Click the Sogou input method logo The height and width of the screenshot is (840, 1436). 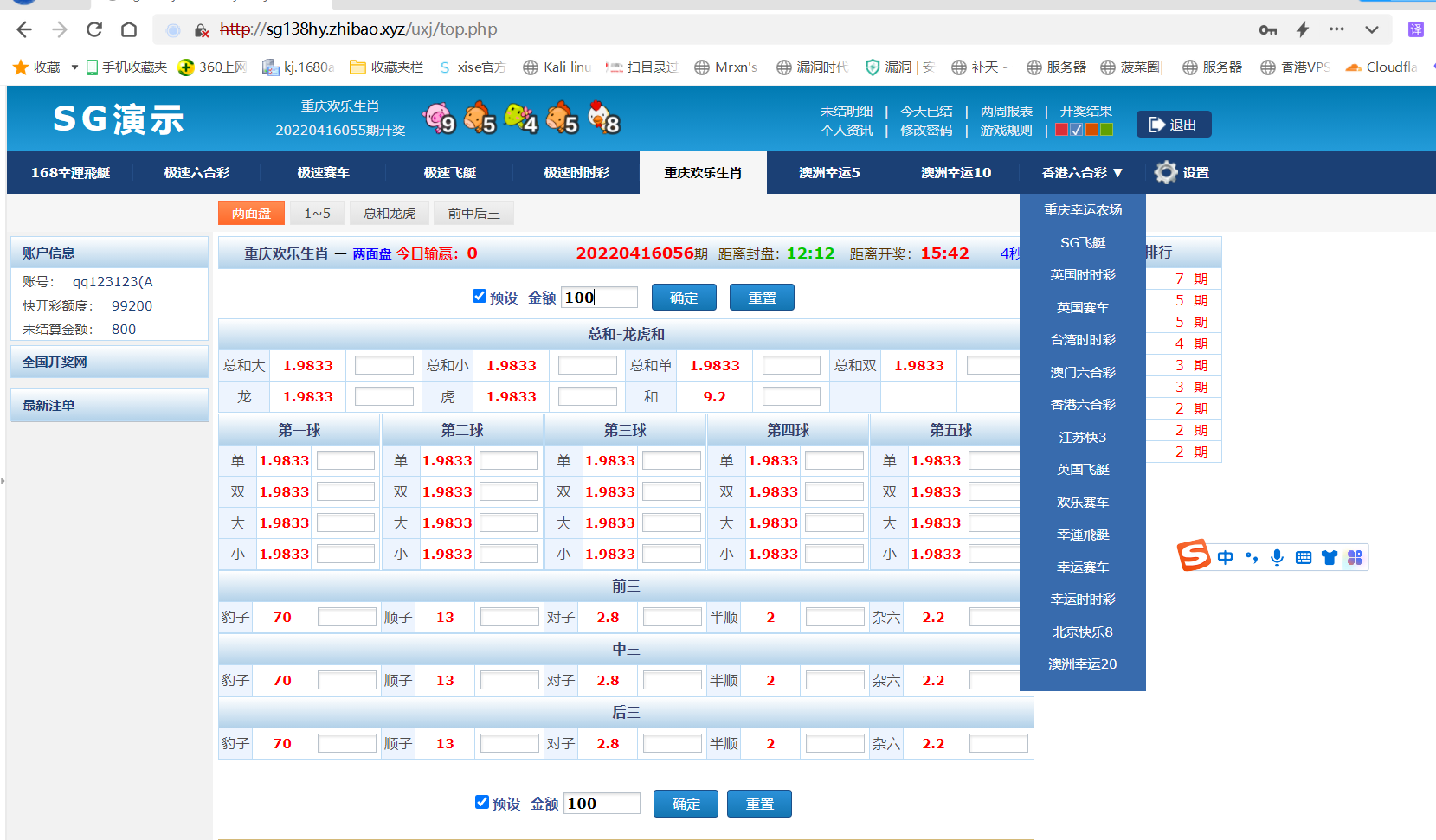1194,555
